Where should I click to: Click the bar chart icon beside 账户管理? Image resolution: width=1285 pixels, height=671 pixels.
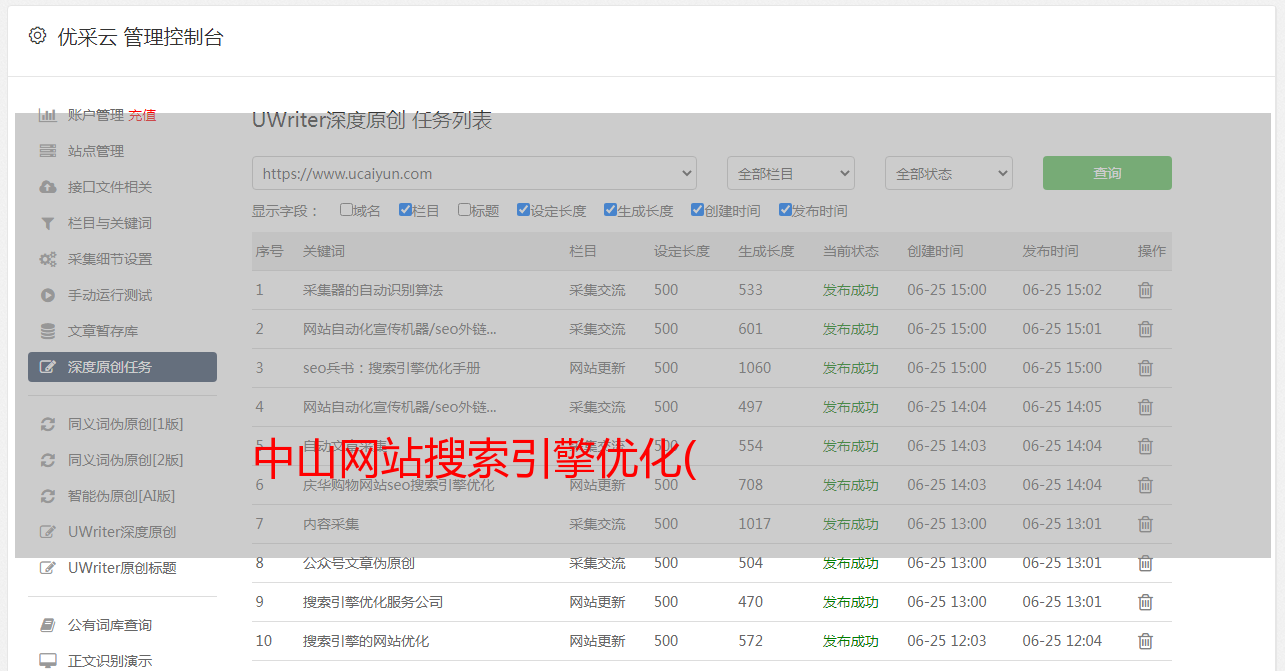[x=47, y=115]
